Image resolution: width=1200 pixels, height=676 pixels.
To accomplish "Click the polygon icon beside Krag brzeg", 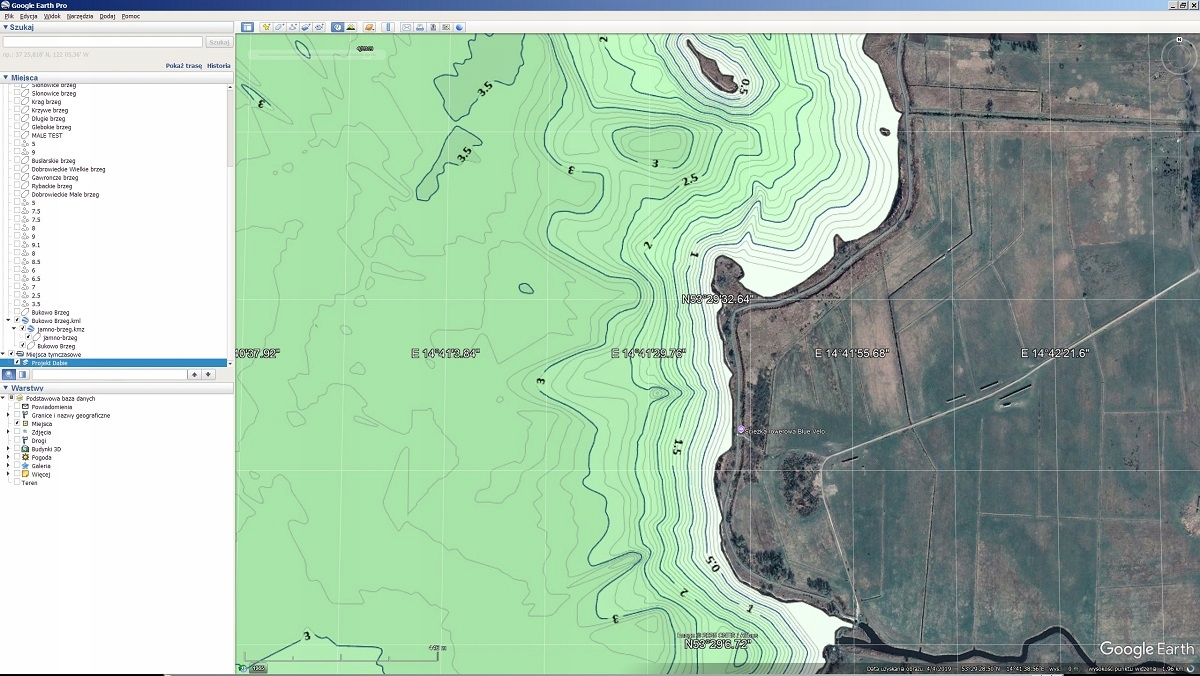I will point(25,102).
